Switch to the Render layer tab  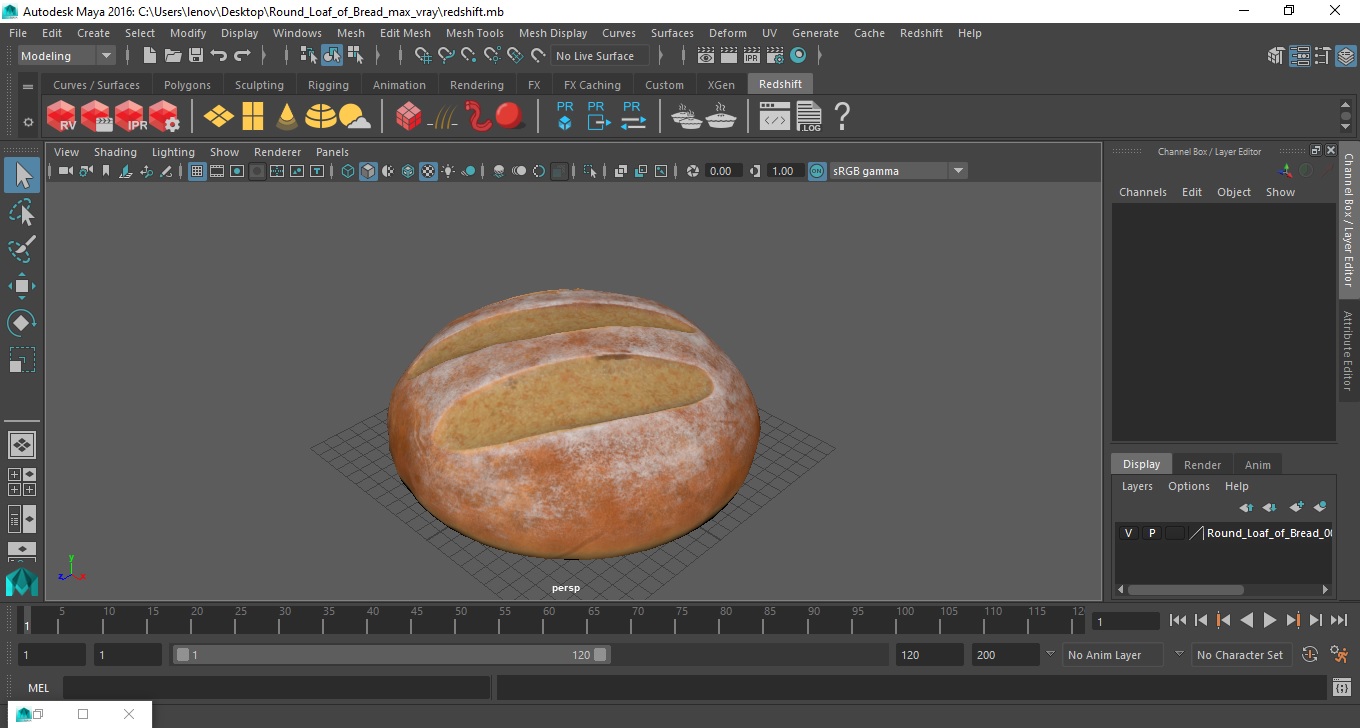coord(1202,465)
